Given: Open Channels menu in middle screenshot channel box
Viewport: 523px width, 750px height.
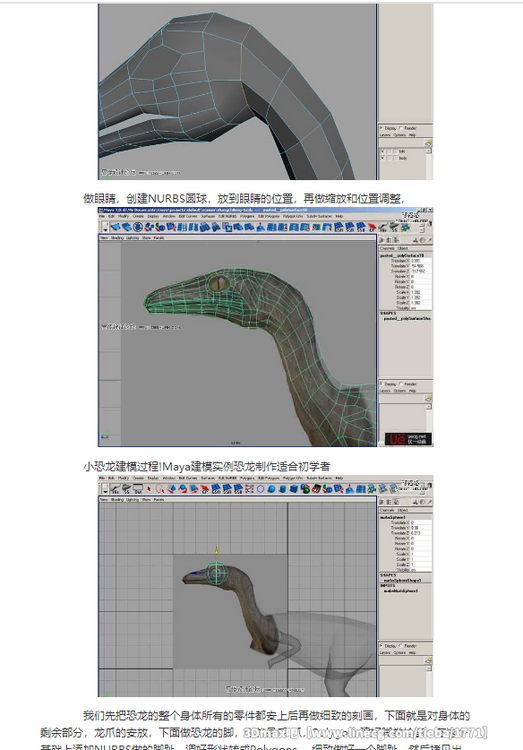Looking at the screenshot, I should coord(387,248).
